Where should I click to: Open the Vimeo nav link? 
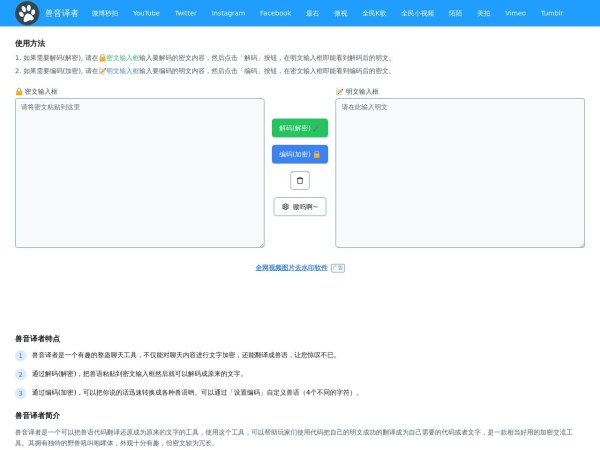pos(515,13)
